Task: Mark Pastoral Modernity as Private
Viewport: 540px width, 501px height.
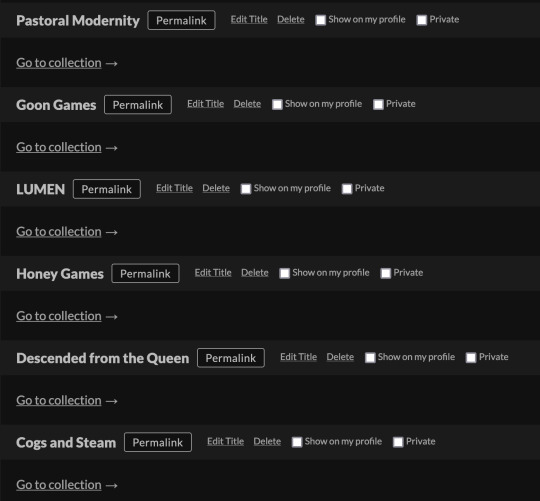Action: pos(422,20)
